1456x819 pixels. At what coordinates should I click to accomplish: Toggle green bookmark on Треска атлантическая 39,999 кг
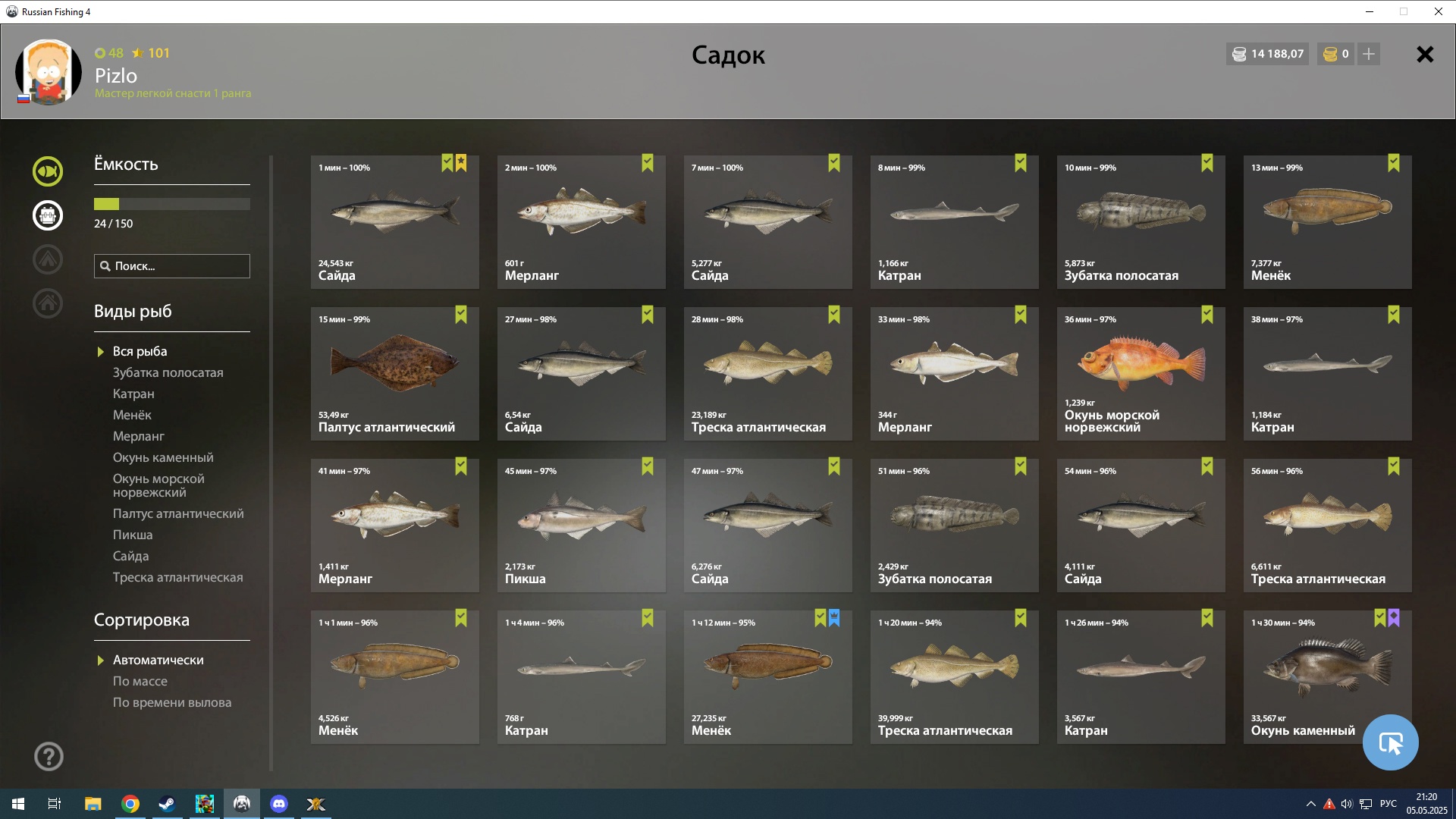click(x=1021, y=618)
